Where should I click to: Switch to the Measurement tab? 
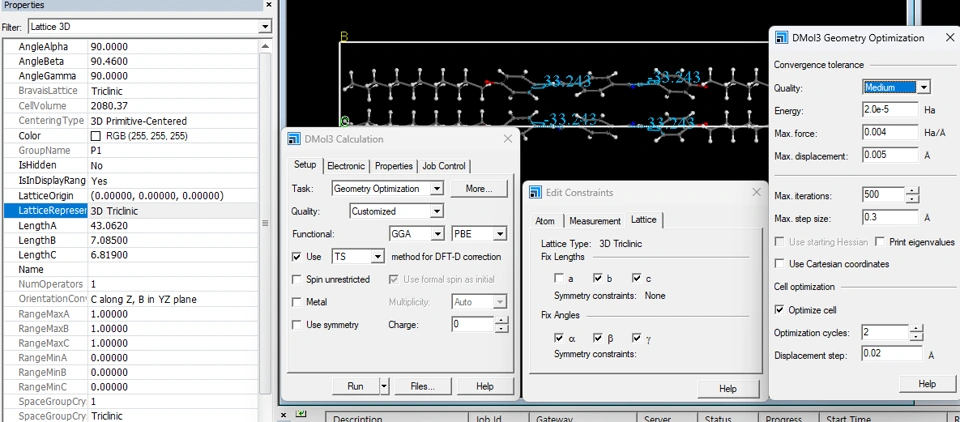pos(595,221)
